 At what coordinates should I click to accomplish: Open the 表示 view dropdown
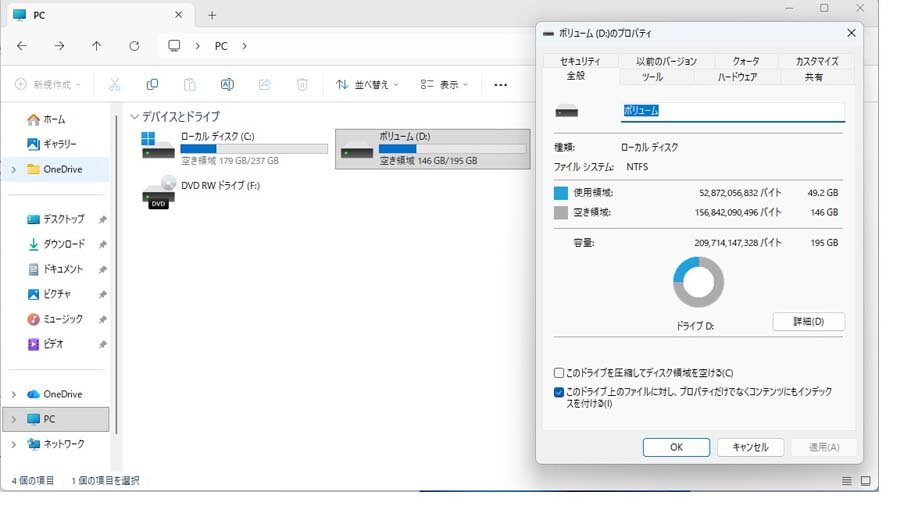click(x=444, y=84)
